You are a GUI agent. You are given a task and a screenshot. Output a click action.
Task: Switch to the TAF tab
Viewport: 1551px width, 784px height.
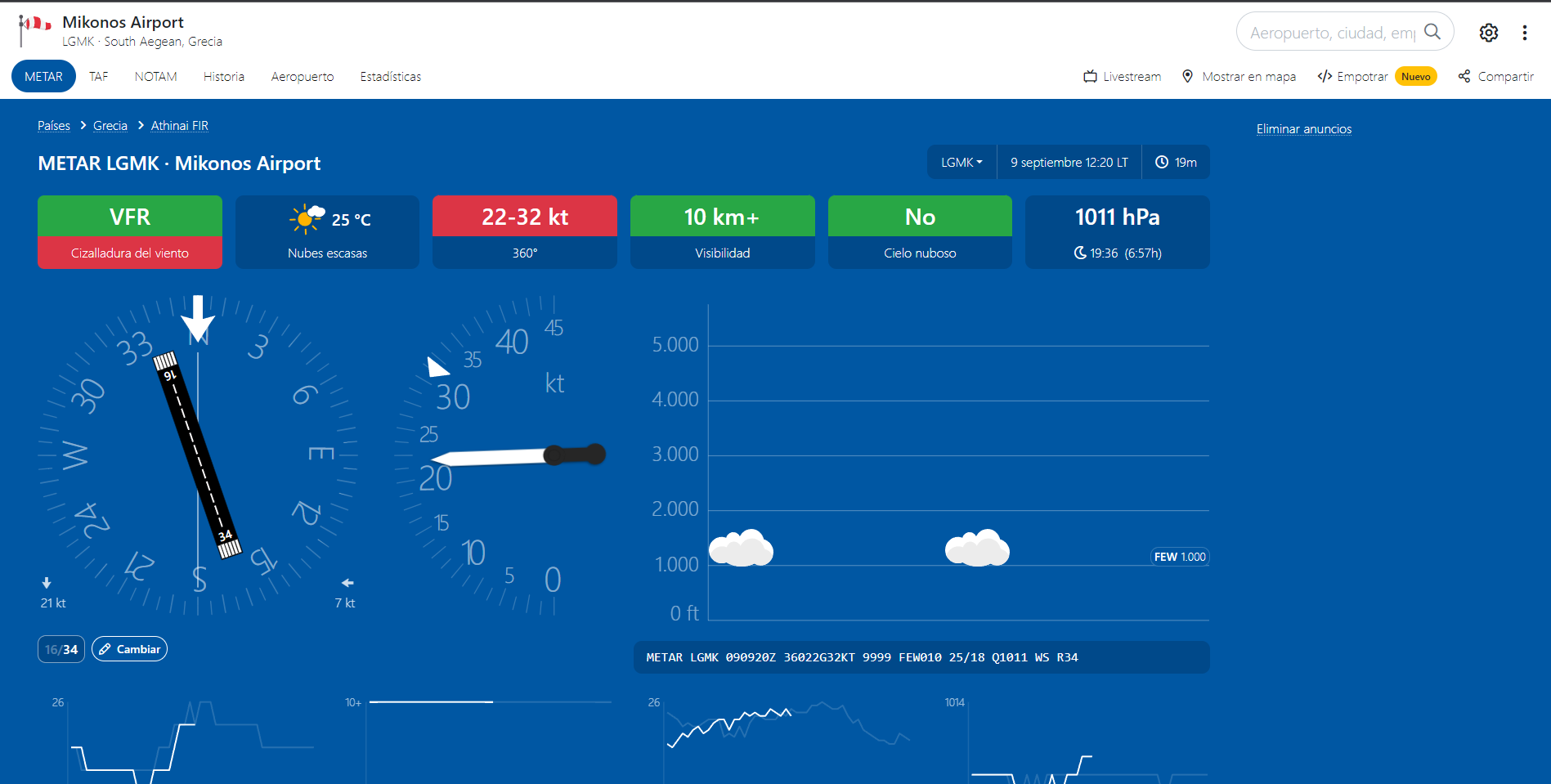[x=98, y=76]
